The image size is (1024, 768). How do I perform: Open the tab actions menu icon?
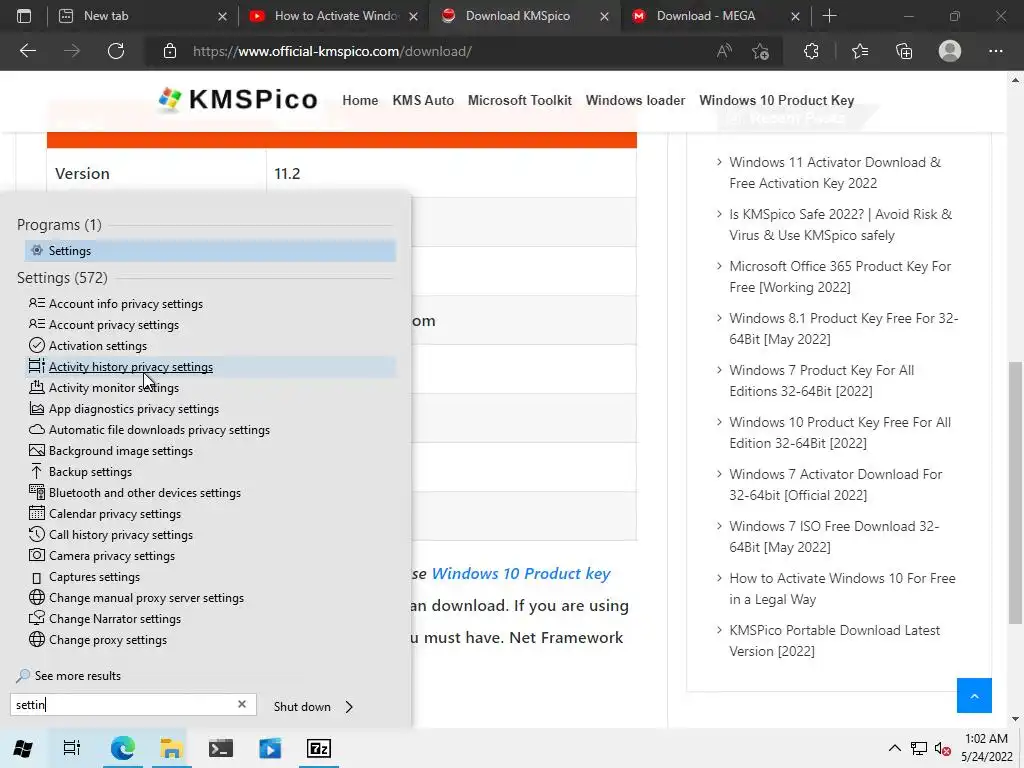[24, 16]
